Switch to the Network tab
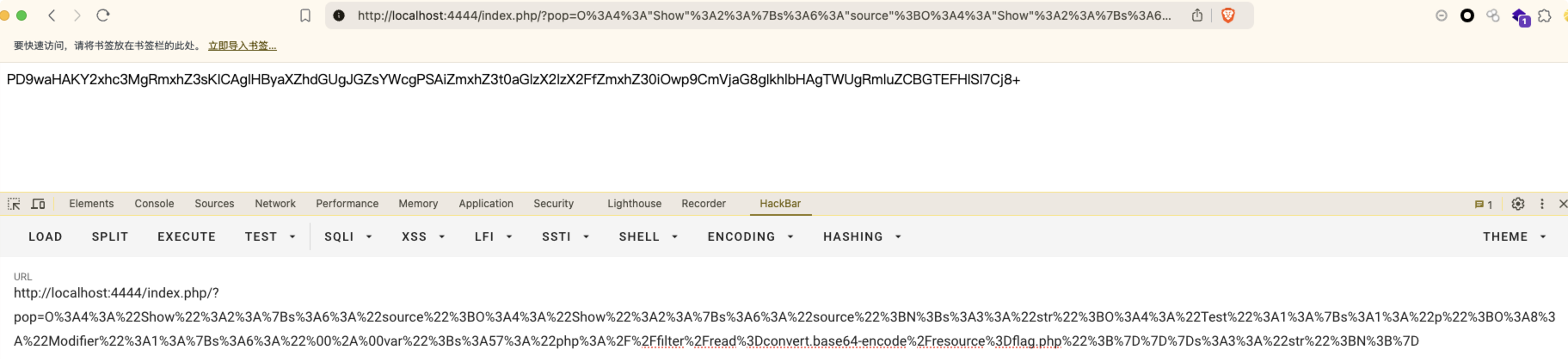Viewport: 1568px width, 362px height. [x=275, y=204]
